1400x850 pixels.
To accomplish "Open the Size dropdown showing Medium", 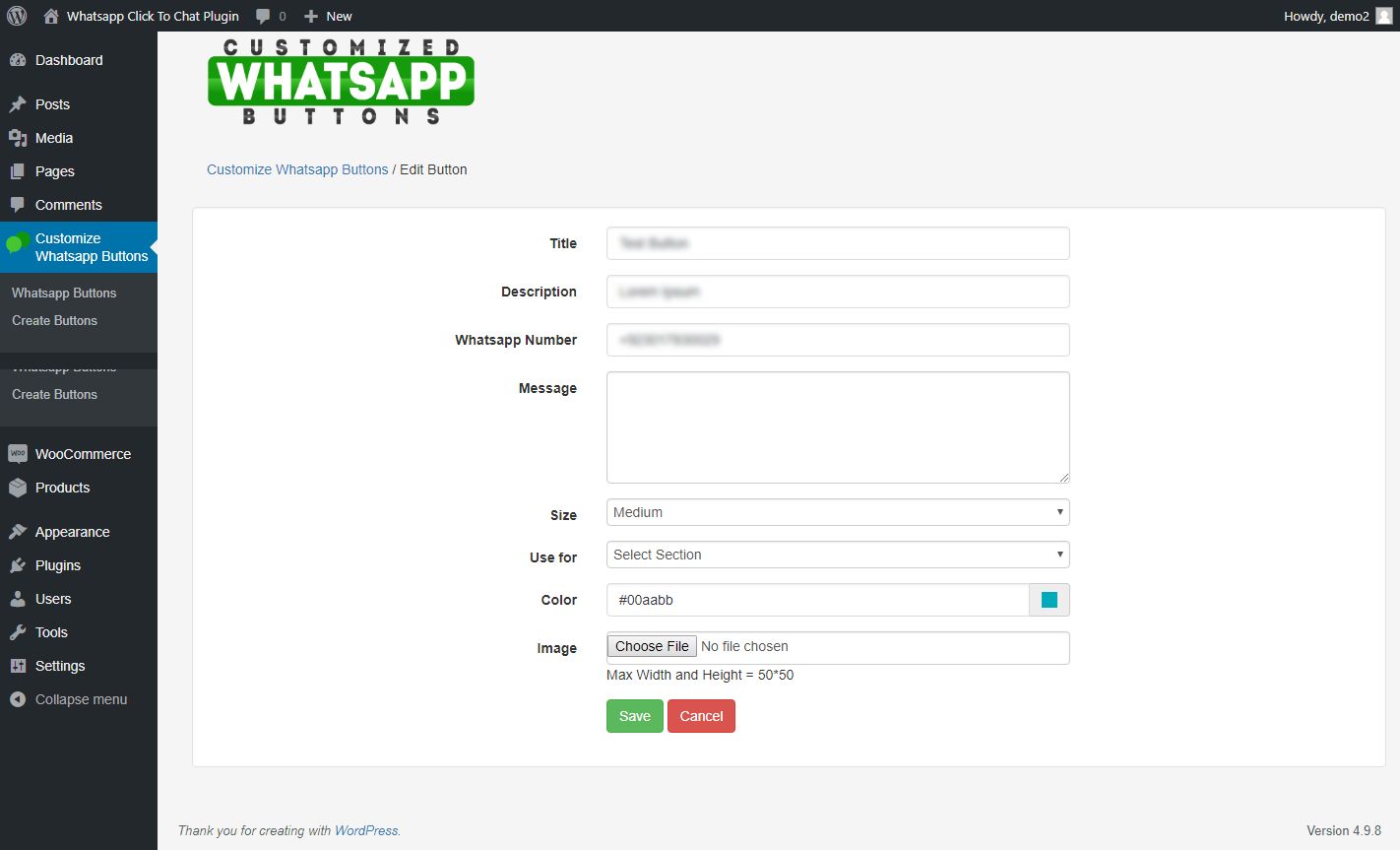I will (838, 512).
